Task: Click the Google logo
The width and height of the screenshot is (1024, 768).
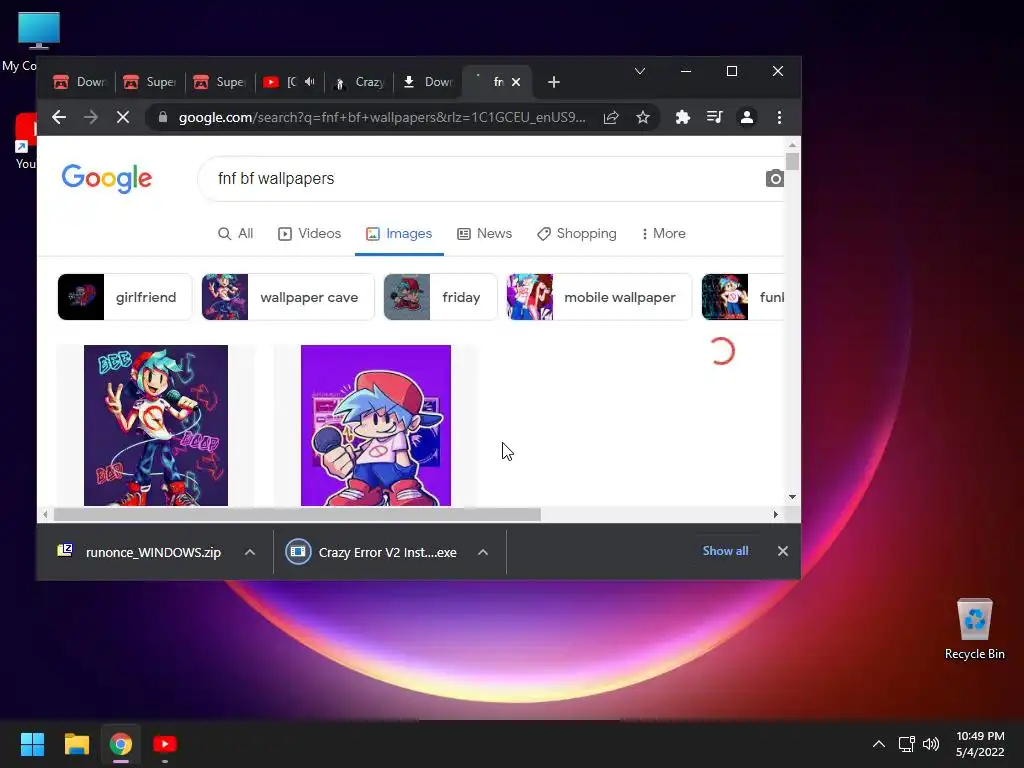Action: [107, 178]
